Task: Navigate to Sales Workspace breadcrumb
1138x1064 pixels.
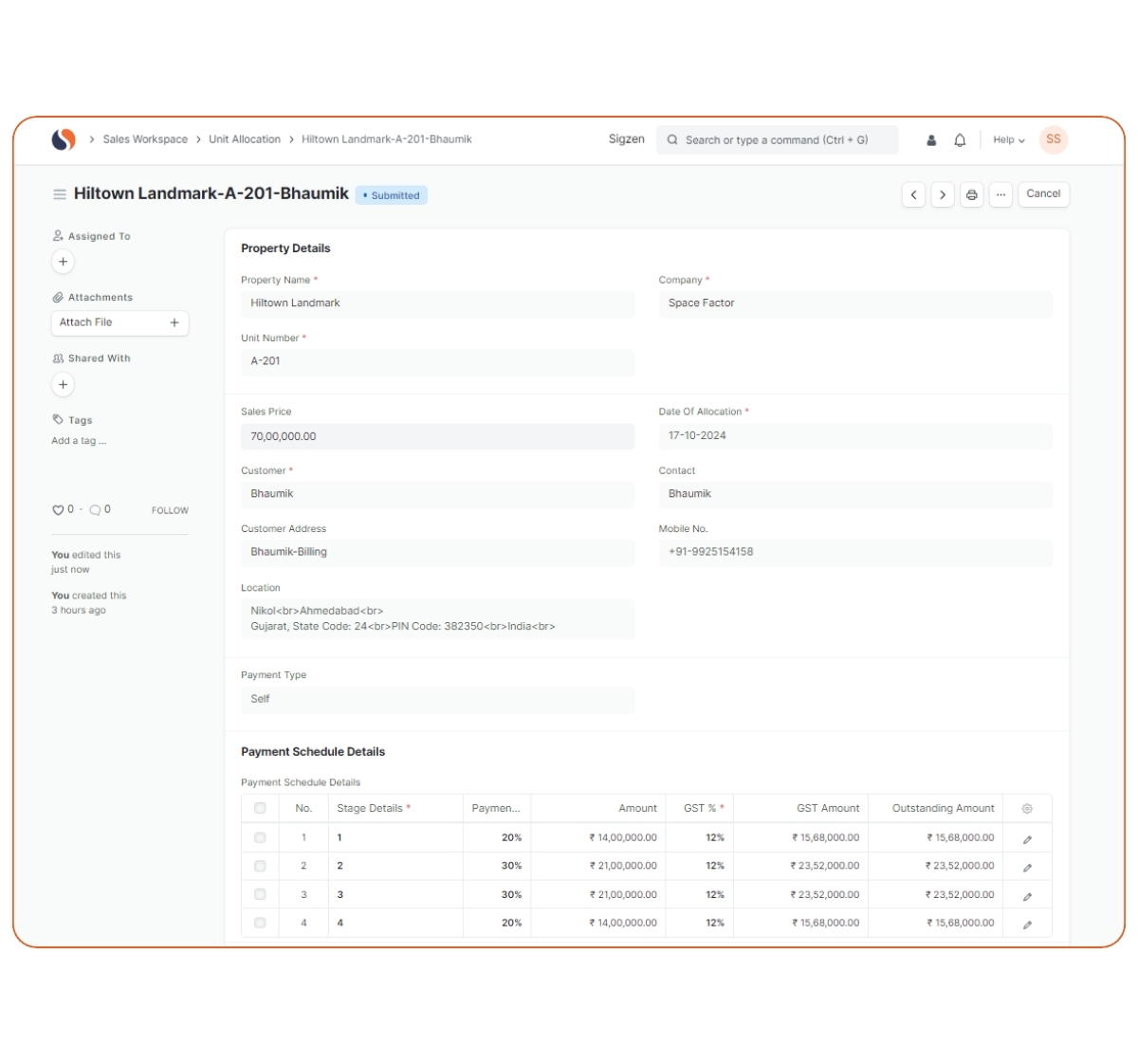Action: [x=145, y=139]
